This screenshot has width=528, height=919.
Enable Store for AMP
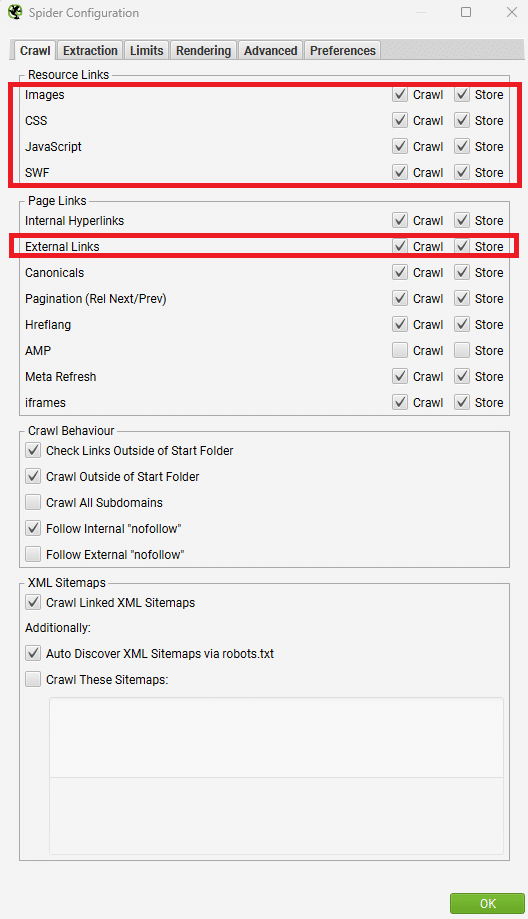(462, 350)
